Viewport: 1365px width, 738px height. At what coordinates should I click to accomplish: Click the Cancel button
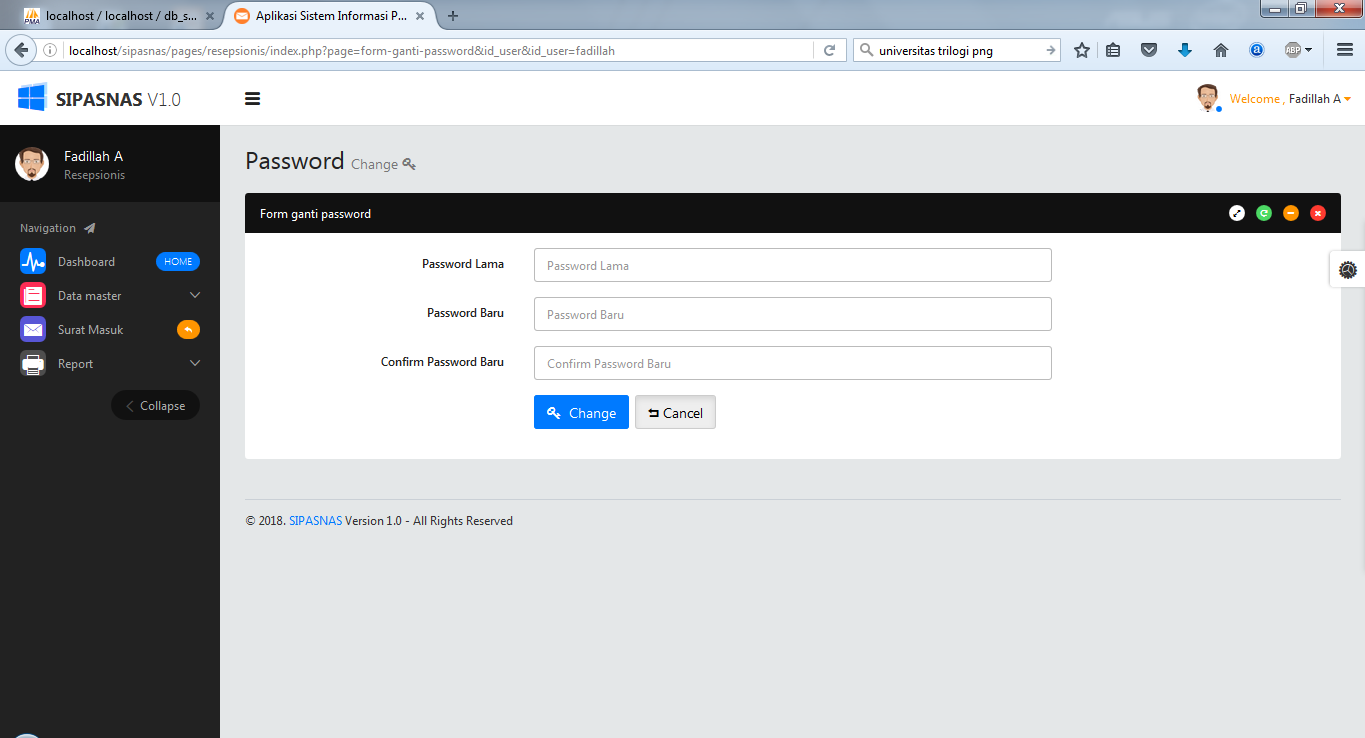[675, 413]
